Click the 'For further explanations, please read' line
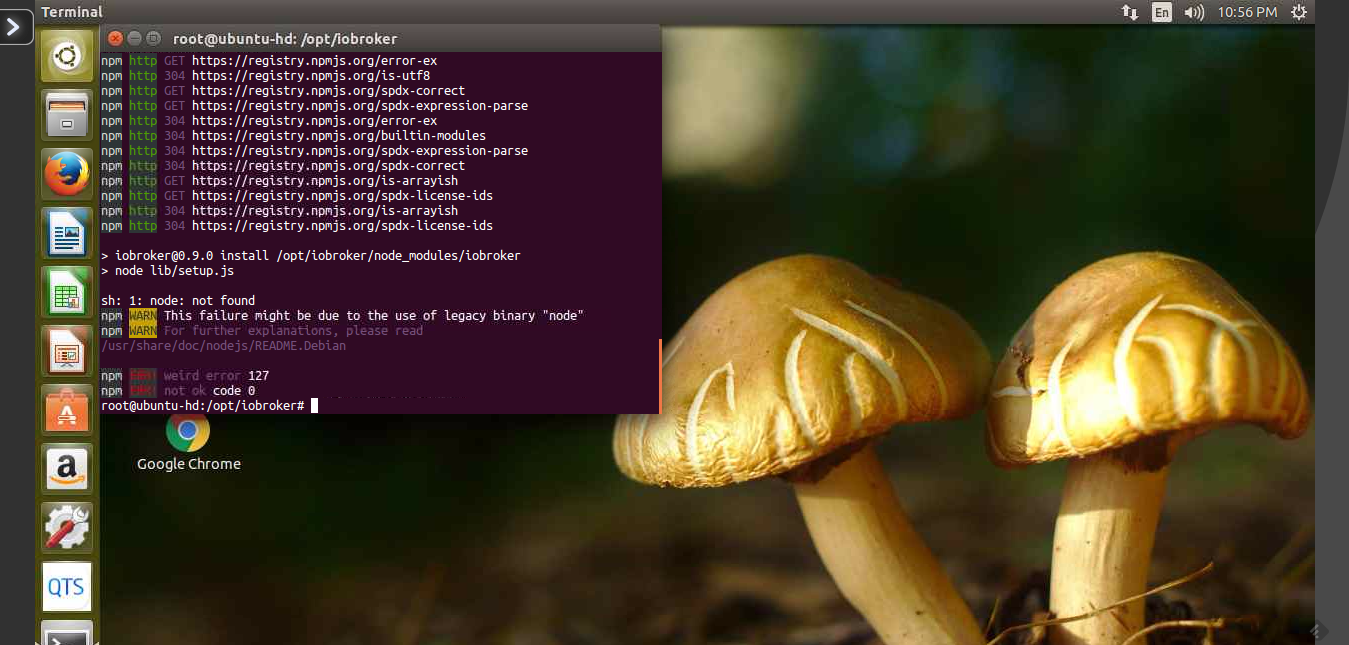1349x645 pixels. coord(262,331)
